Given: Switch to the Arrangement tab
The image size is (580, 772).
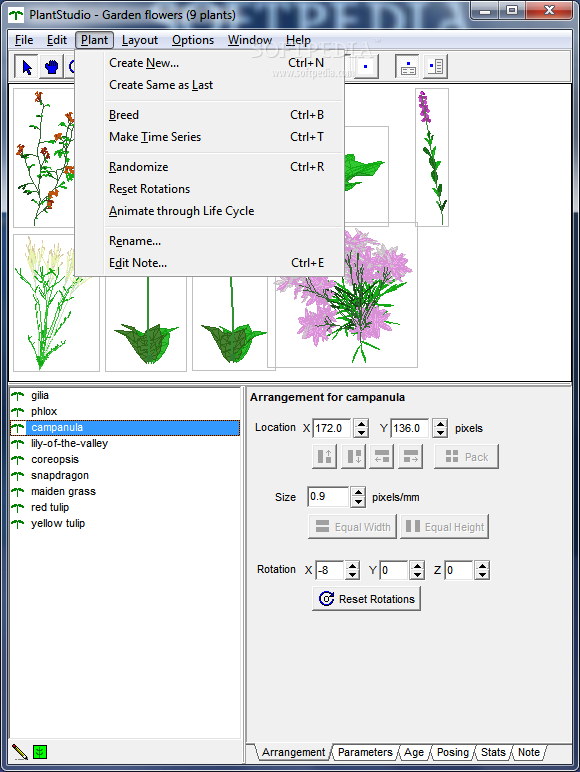Looking at the screenshot, I should 293,752.
